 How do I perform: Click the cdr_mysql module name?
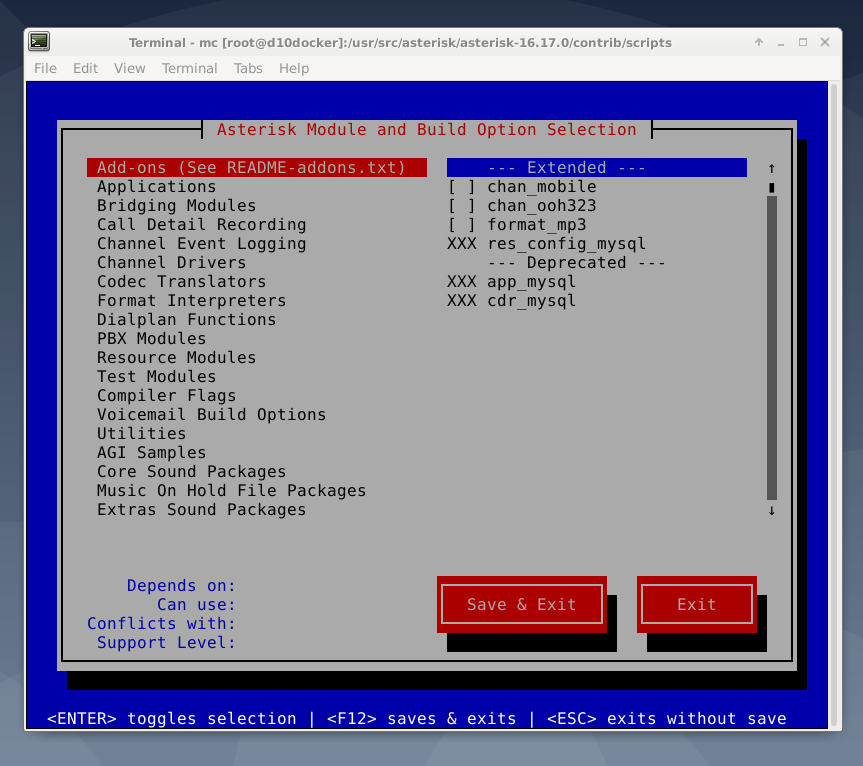tap(532, 301)
